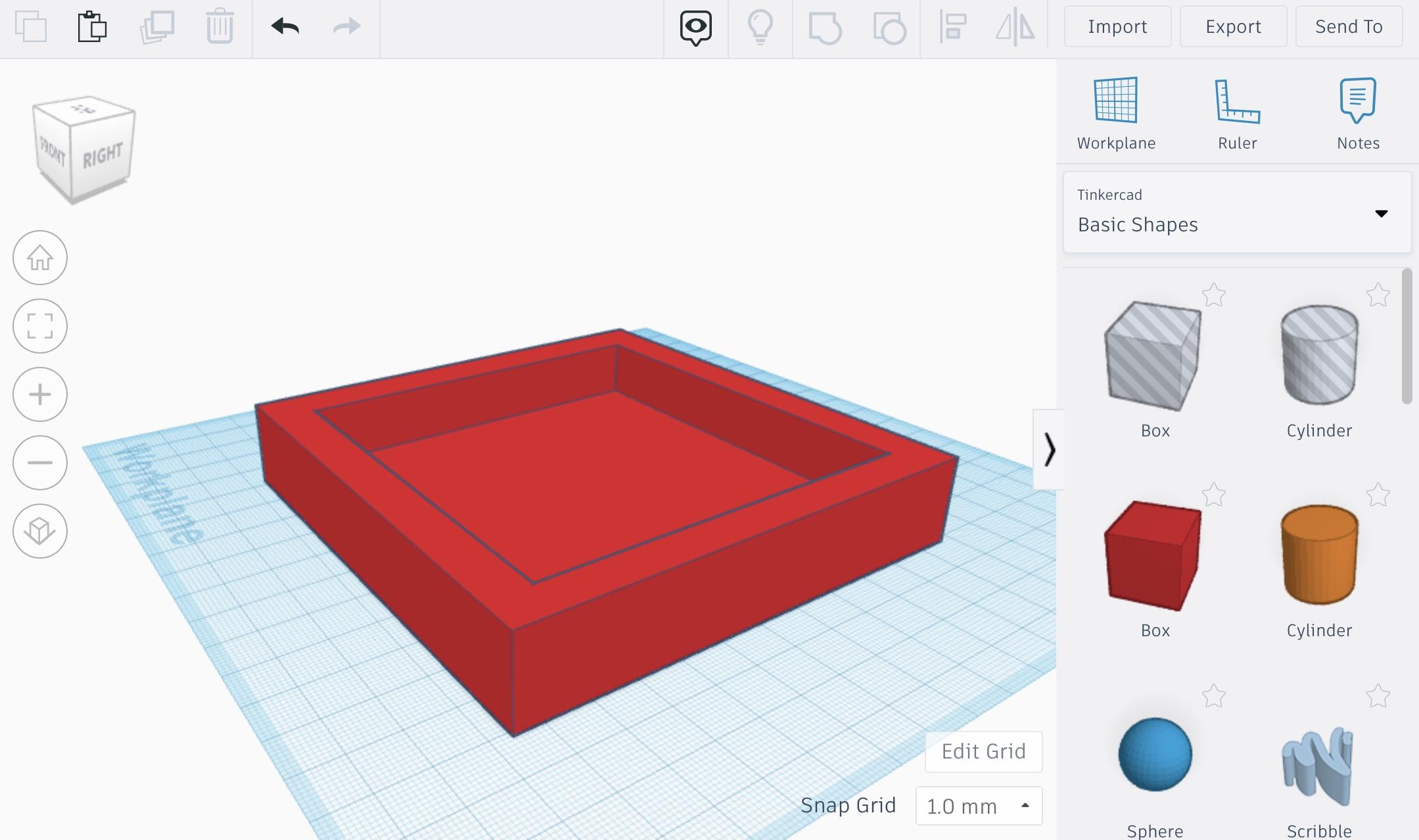Screen dimensions: 1419x840
Task: Favorite the Sphere shape star
Action: tap(1213, 696)
